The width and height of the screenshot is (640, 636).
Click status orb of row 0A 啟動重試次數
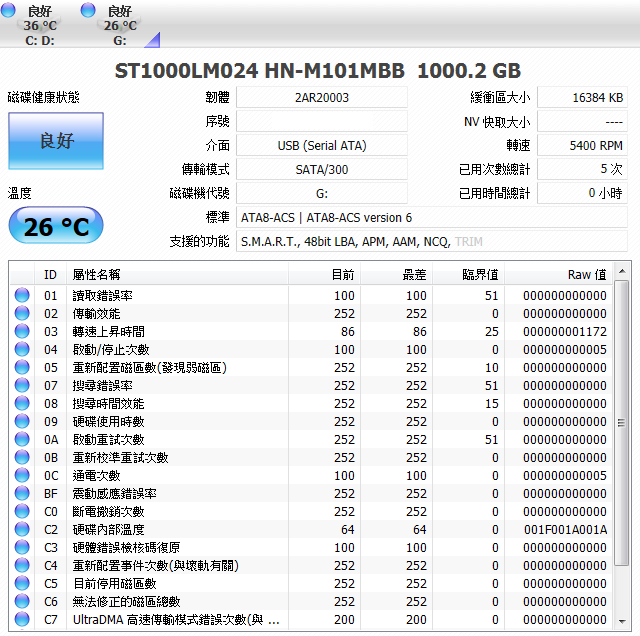point(22,439)
